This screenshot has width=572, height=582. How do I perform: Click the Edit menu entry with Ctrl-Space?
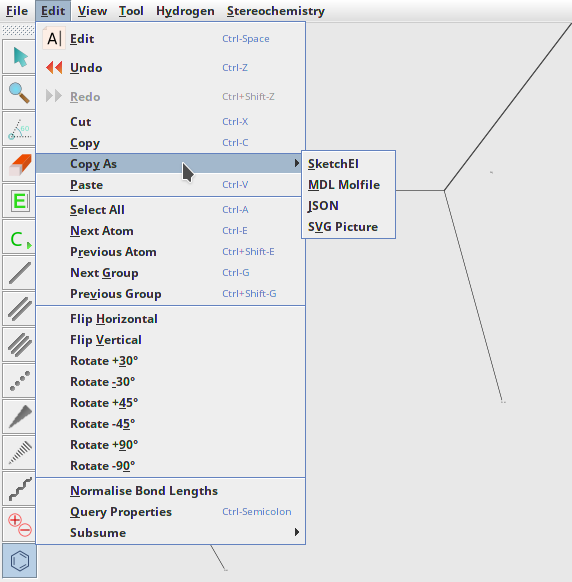(x=171, y=39)
